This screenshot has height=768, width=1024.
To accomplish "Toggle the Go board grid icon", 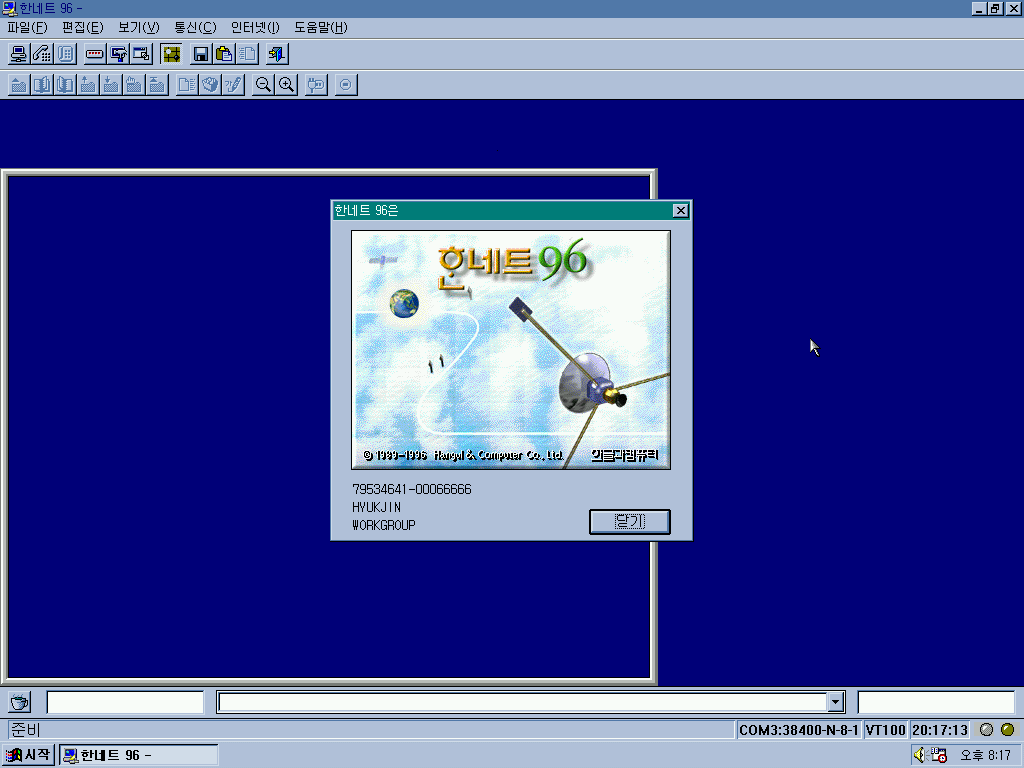I will (x=171, y=54).
